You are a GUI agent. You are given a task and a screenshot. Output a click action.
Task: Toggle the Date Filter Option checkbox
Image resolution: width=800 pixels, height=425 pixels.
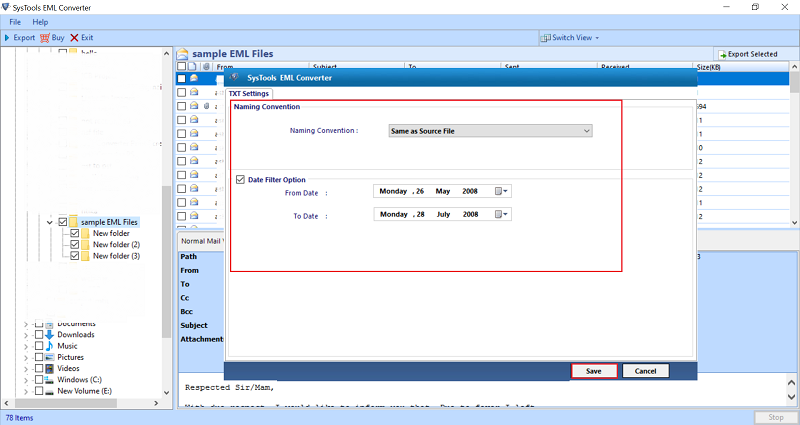[240, 180]
